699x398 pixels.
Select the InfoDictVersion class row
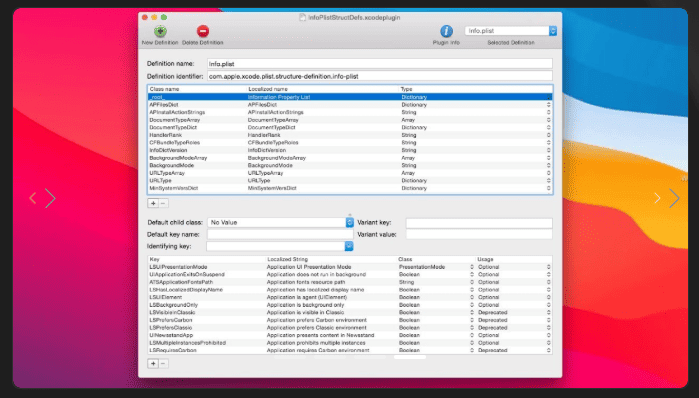point(350,150)
